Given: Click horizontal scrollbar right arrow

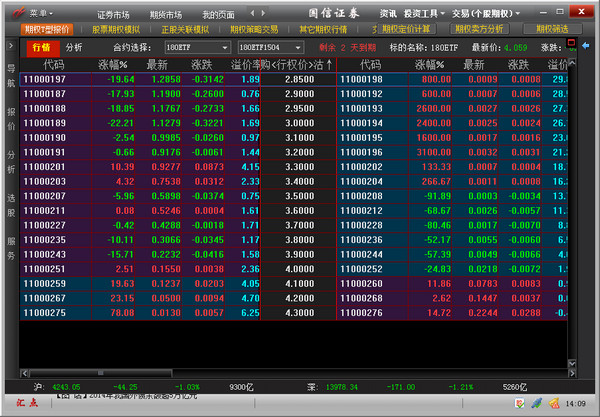Looking at the screenshot, I should (572, 373).
